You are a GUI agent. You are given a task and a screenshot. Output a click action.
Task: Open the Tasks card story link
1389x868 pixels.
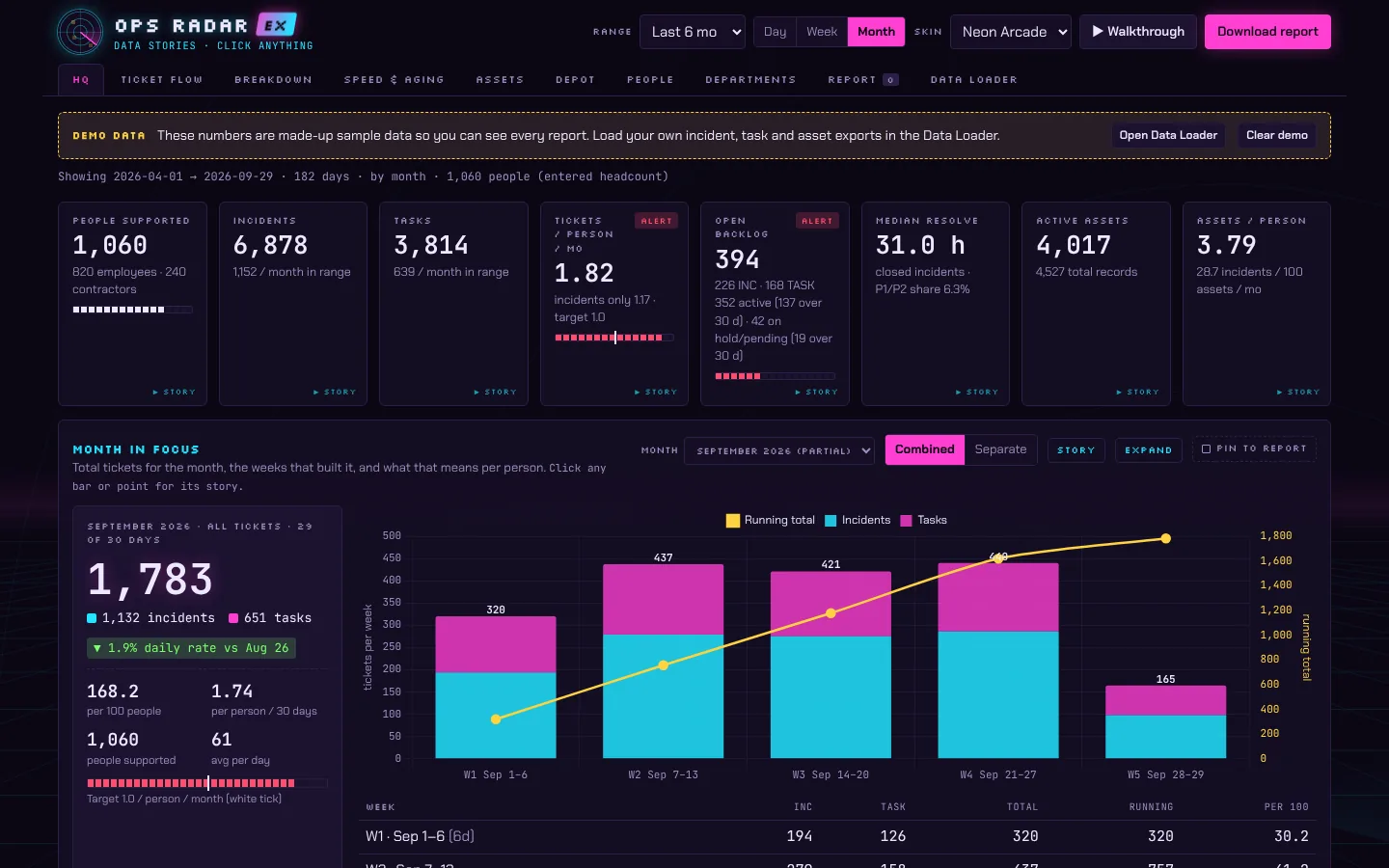coord(496,393)
